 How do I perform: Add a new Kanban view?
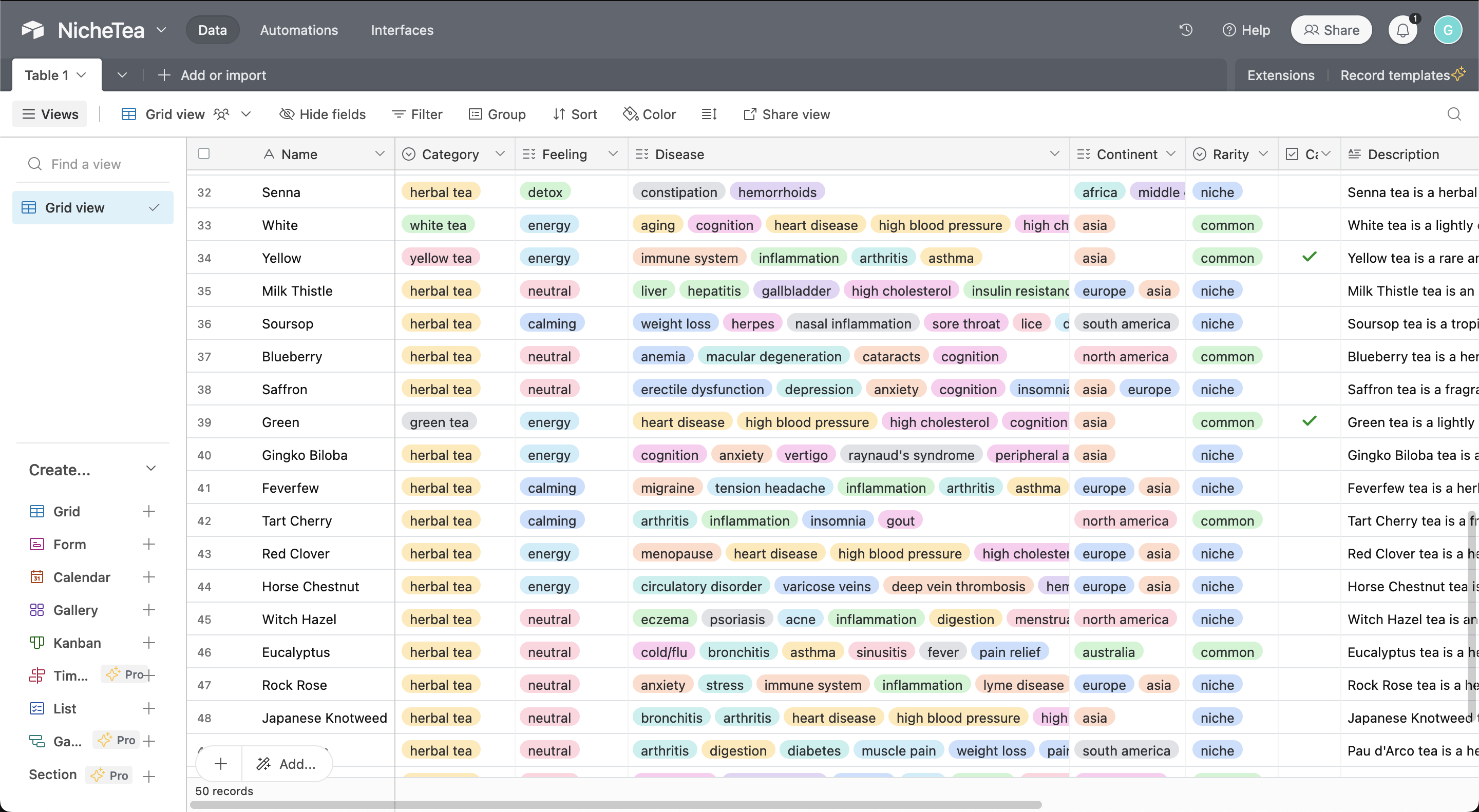click(149, 643)
